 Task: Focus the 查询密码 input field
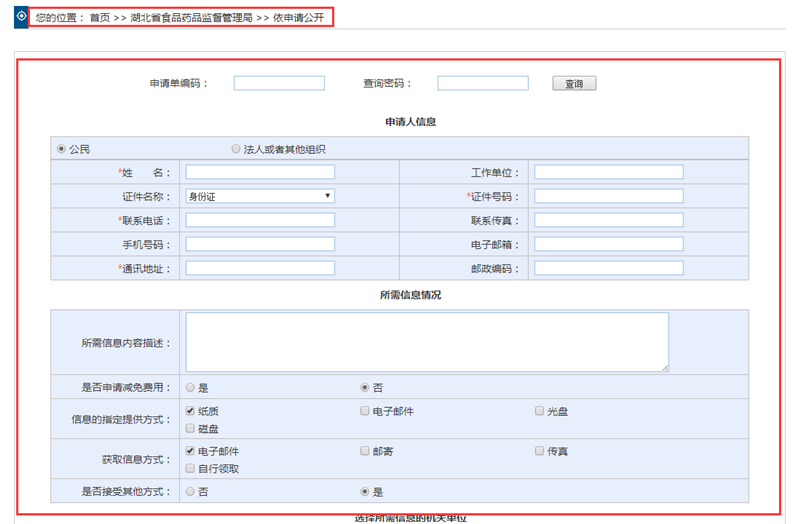coord(482,84)
